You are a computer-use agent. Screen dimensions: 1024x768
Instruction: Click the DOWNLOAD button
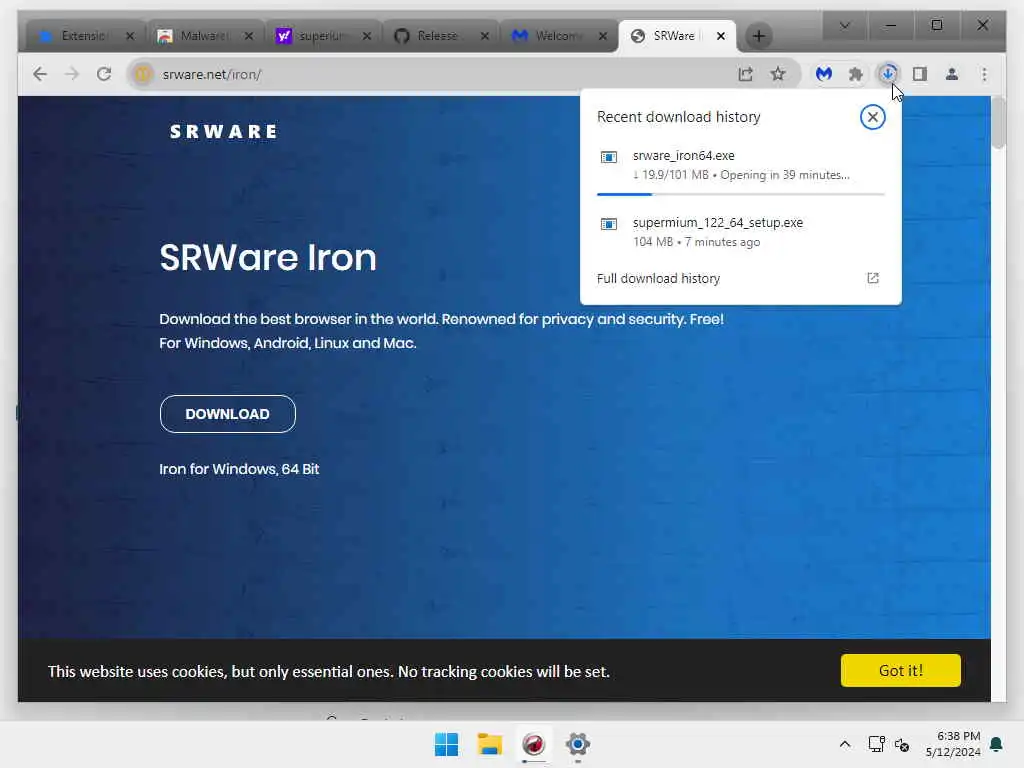pos(227,414)
